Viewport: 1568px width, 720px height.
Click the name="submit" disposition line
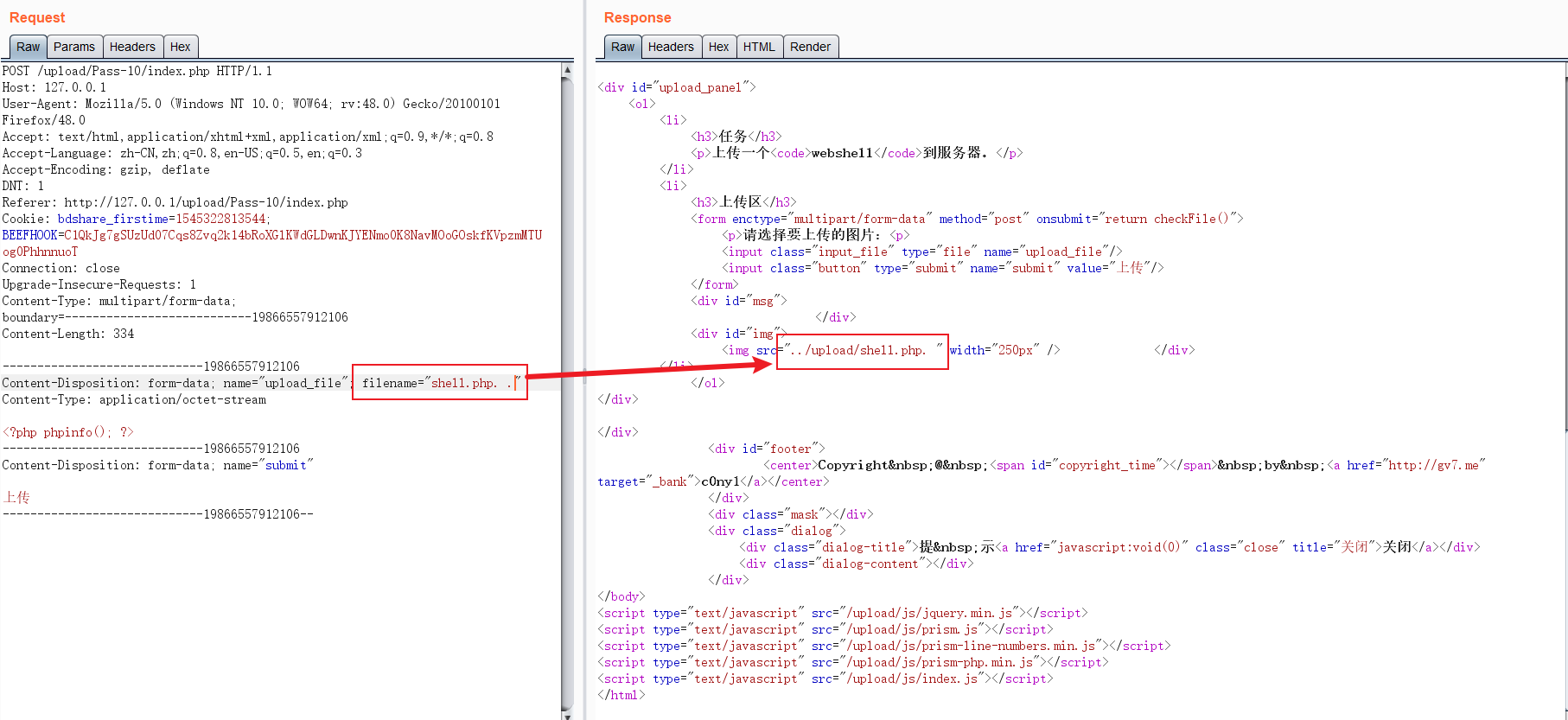point(157,465)
